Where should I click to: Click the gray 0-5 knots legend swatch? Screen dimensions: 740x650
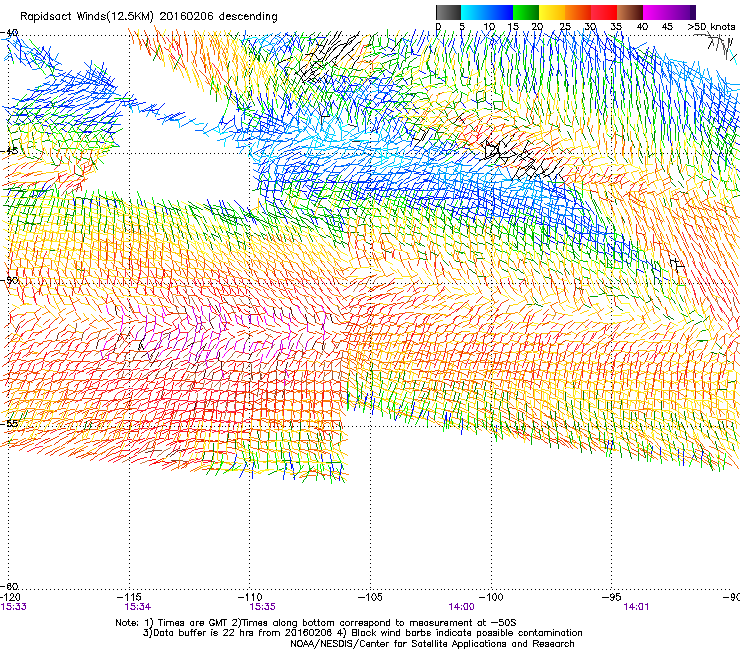(448, 12)
